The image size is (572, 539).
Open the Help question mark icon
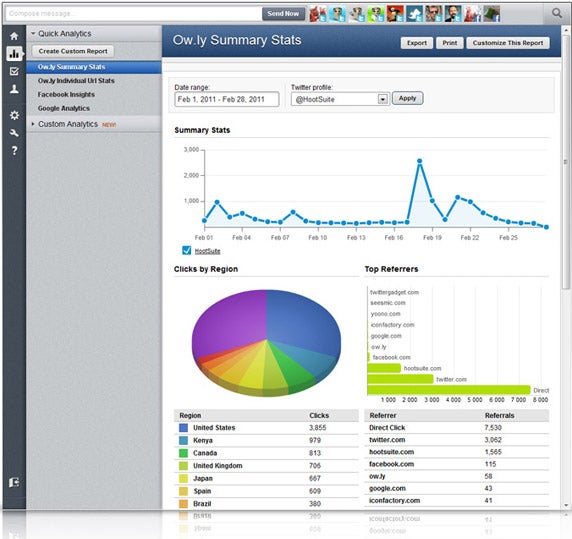click(x=14, y=151)
